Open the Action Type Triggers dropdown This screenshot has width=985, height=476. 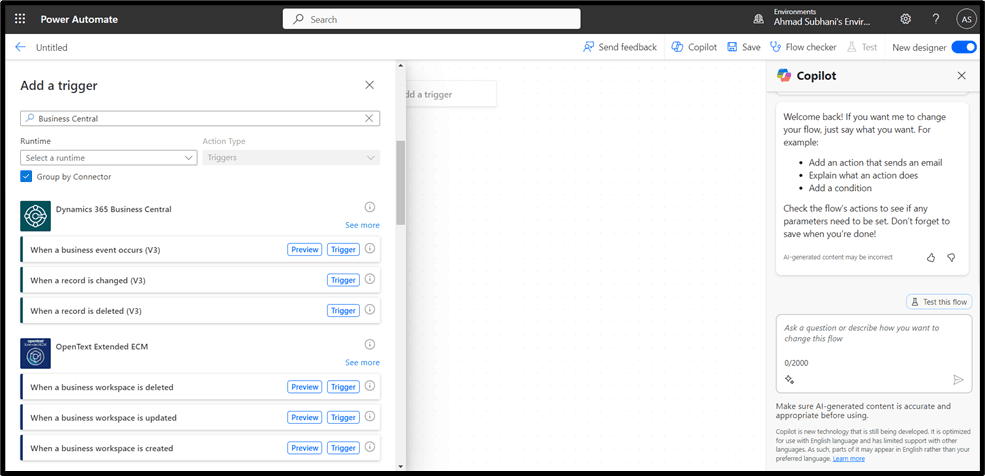tap(291, 158)
